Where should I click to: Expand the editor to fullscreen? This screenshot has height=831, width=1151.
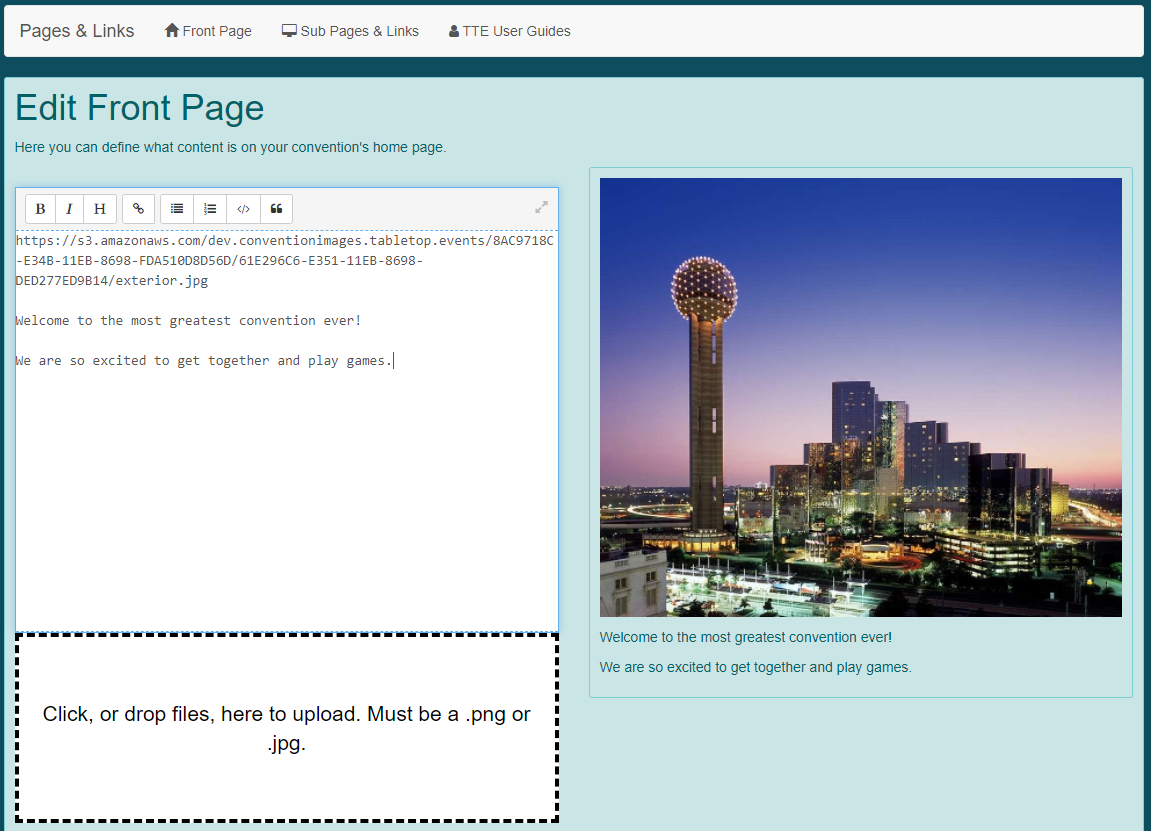click(x=541, y=208)
